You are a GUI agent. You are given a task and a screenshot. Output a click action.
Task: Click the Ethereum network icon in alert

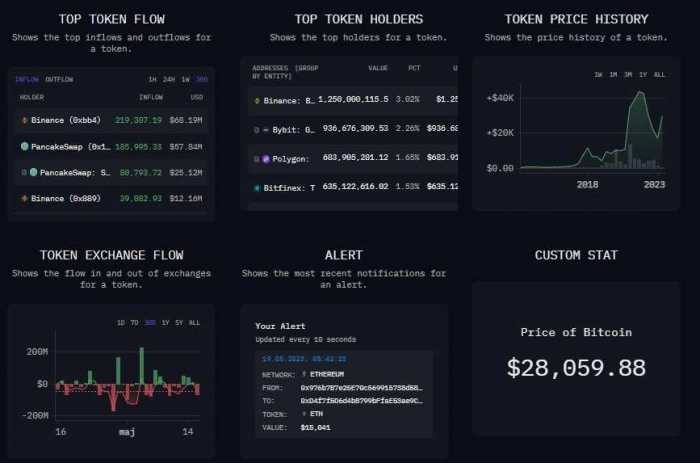click(304, 373)
